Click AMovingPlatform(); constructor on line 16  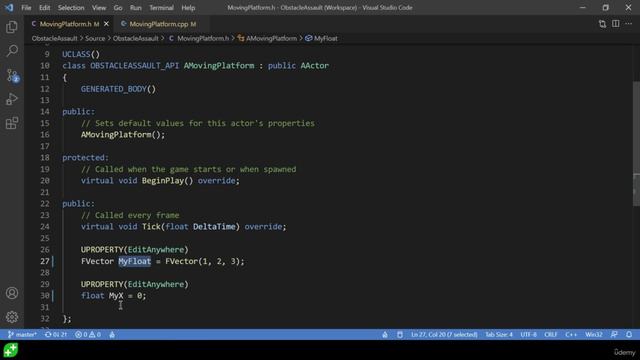pyautogui.click(x=123, y=135)
